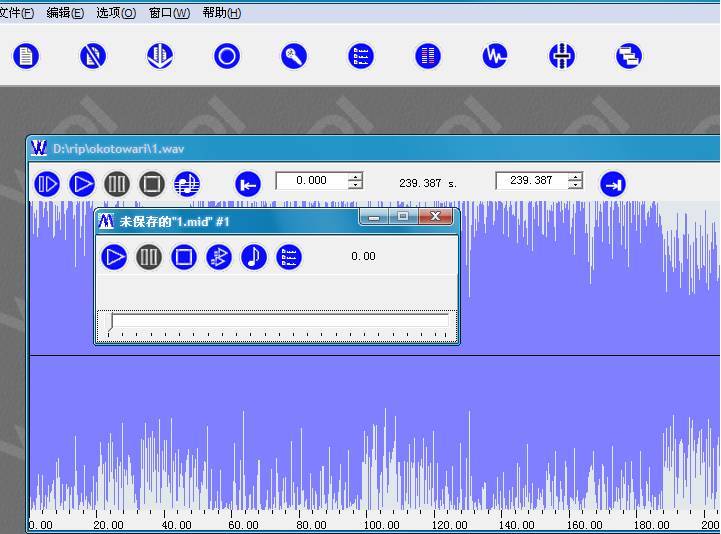Click the 140.00 mark on the timeline

coord(516,525)
